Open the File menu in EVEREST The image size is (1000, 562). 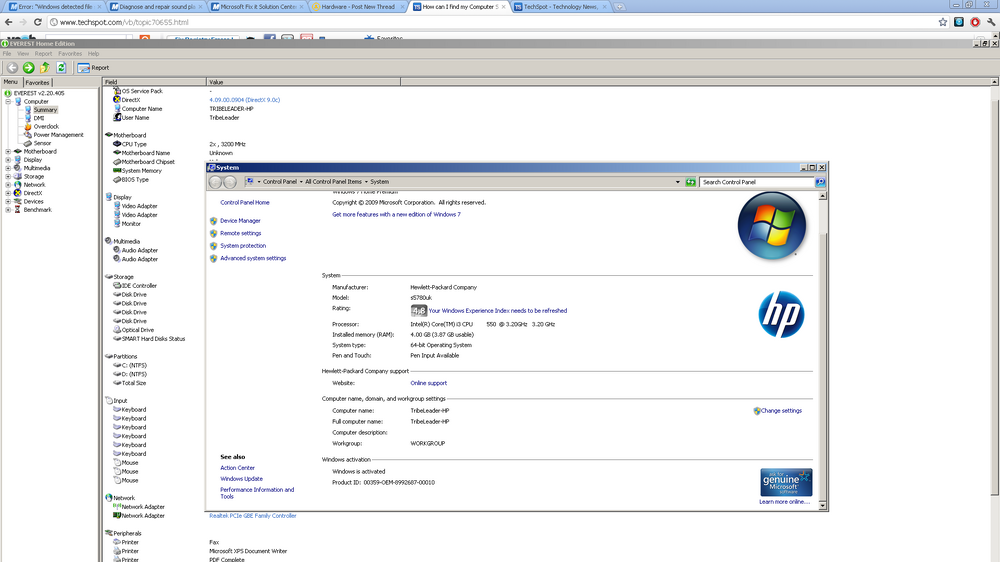7,54
